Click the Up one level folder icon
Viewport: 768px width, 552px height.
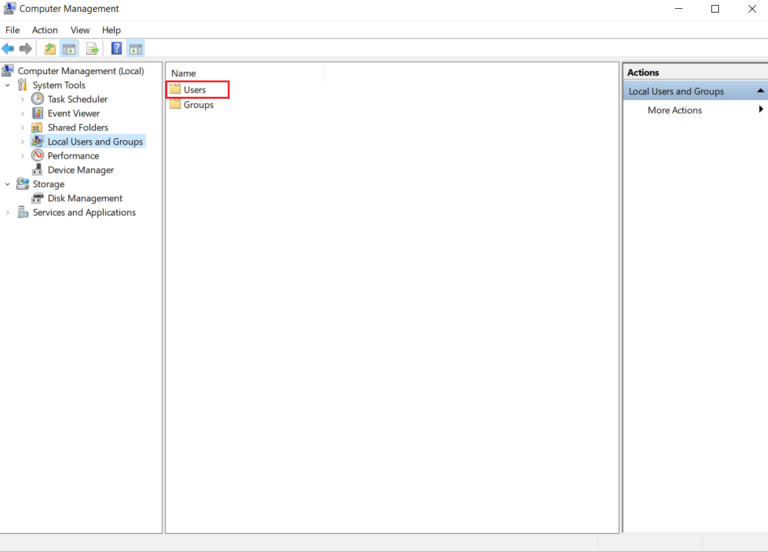pos(50,48)
